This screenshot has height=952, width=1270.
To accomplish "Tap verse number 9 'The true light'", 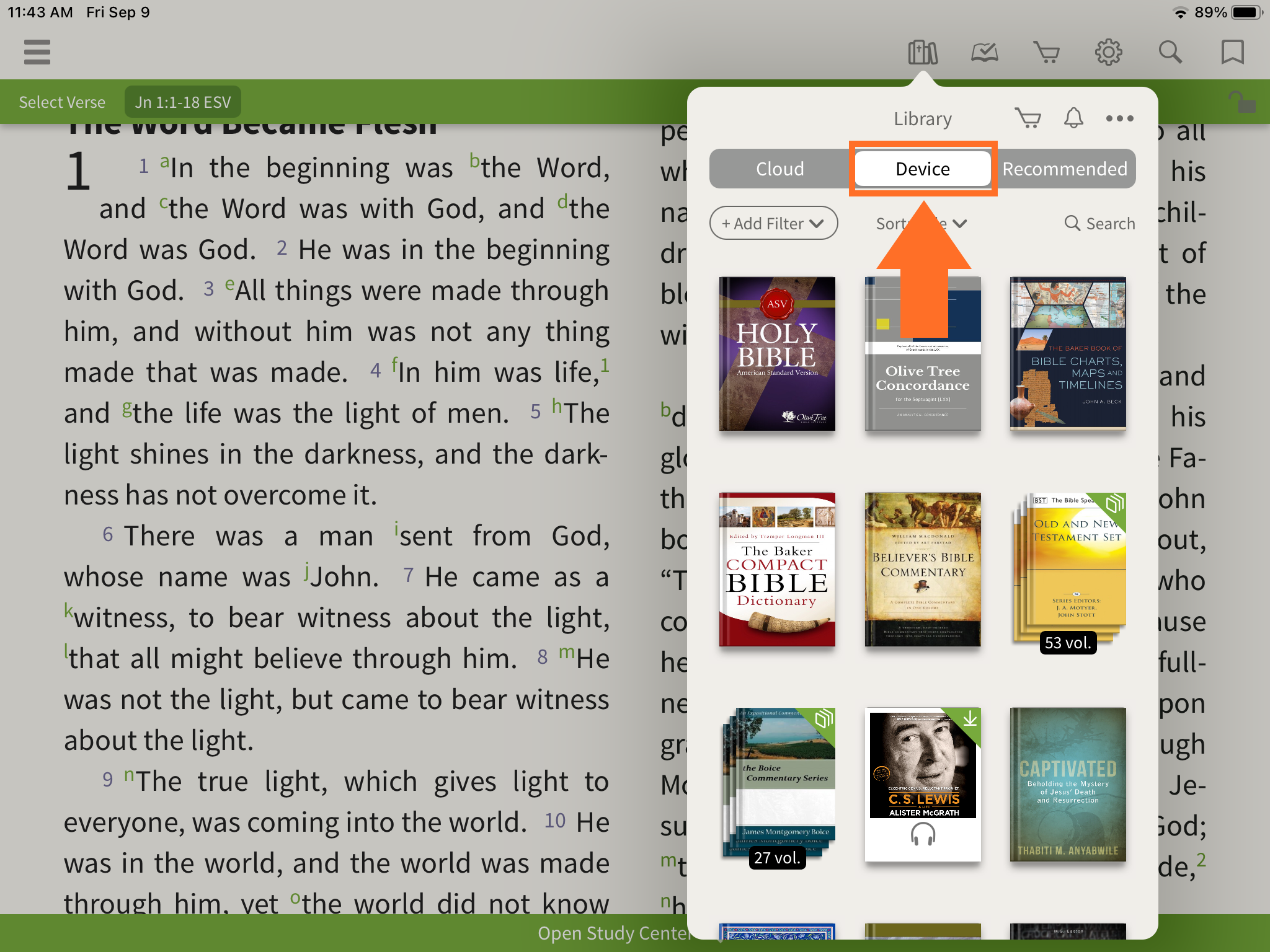I will tap(108, 780).
